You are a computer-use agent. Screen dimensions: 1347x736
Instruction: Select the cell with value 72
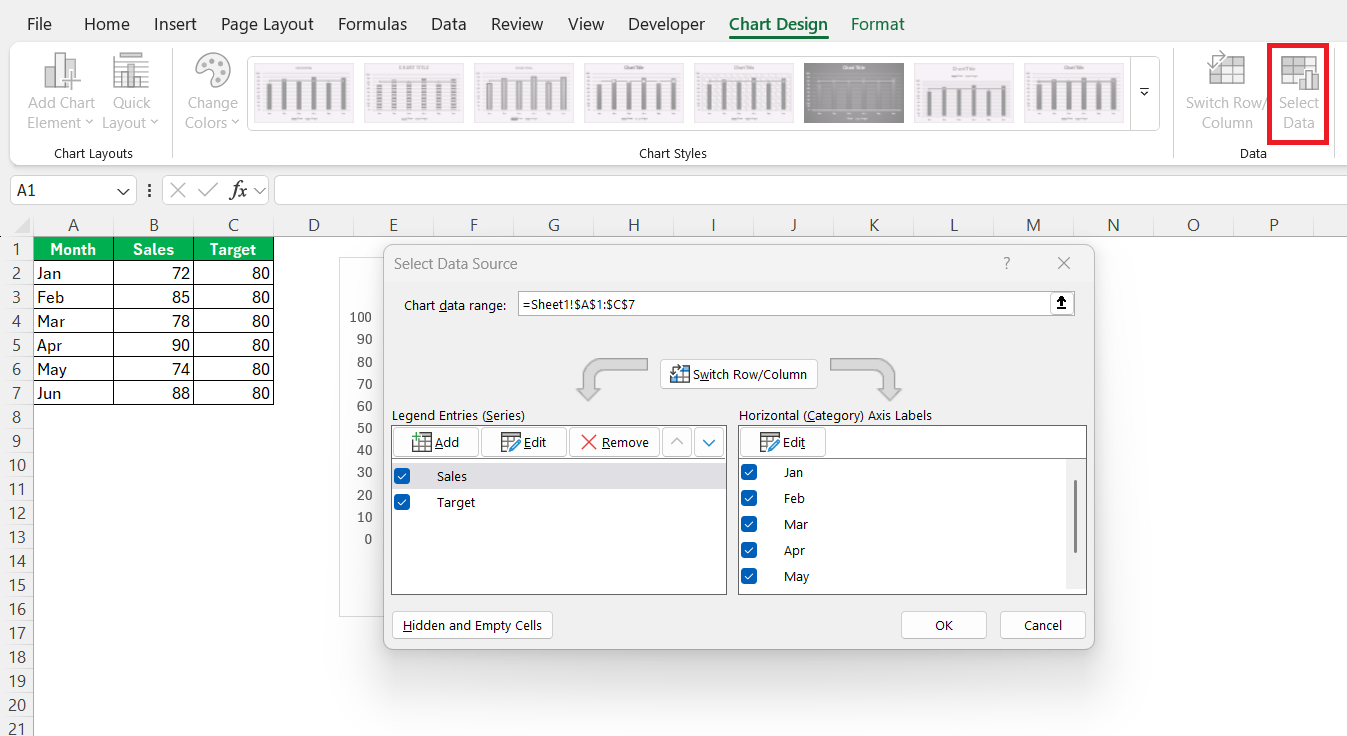(153, 273)
